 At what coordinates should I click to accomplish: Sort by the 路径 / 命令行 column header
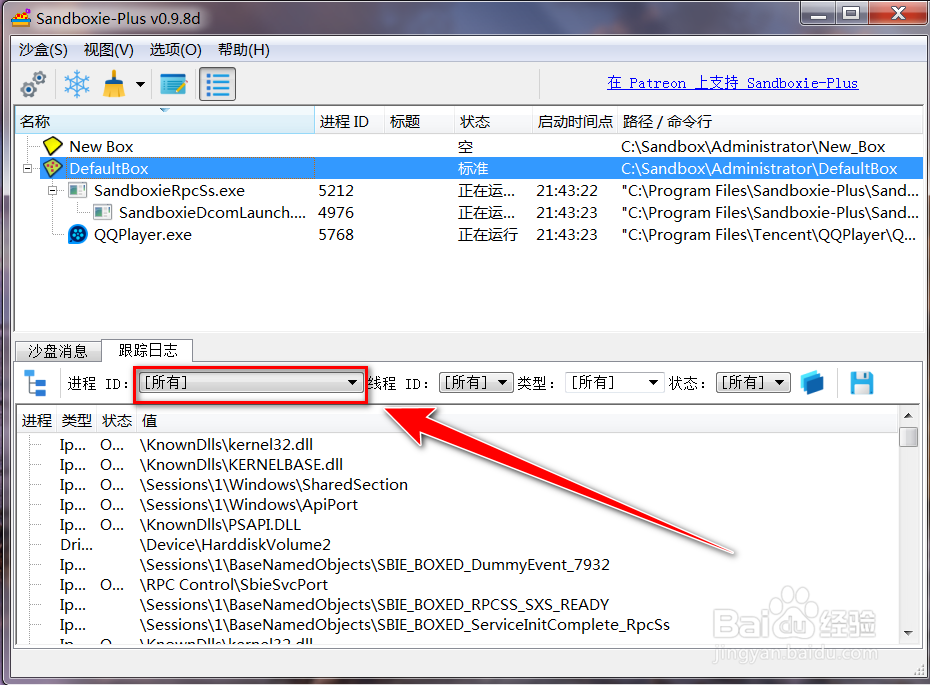click(x=770, y=122)
